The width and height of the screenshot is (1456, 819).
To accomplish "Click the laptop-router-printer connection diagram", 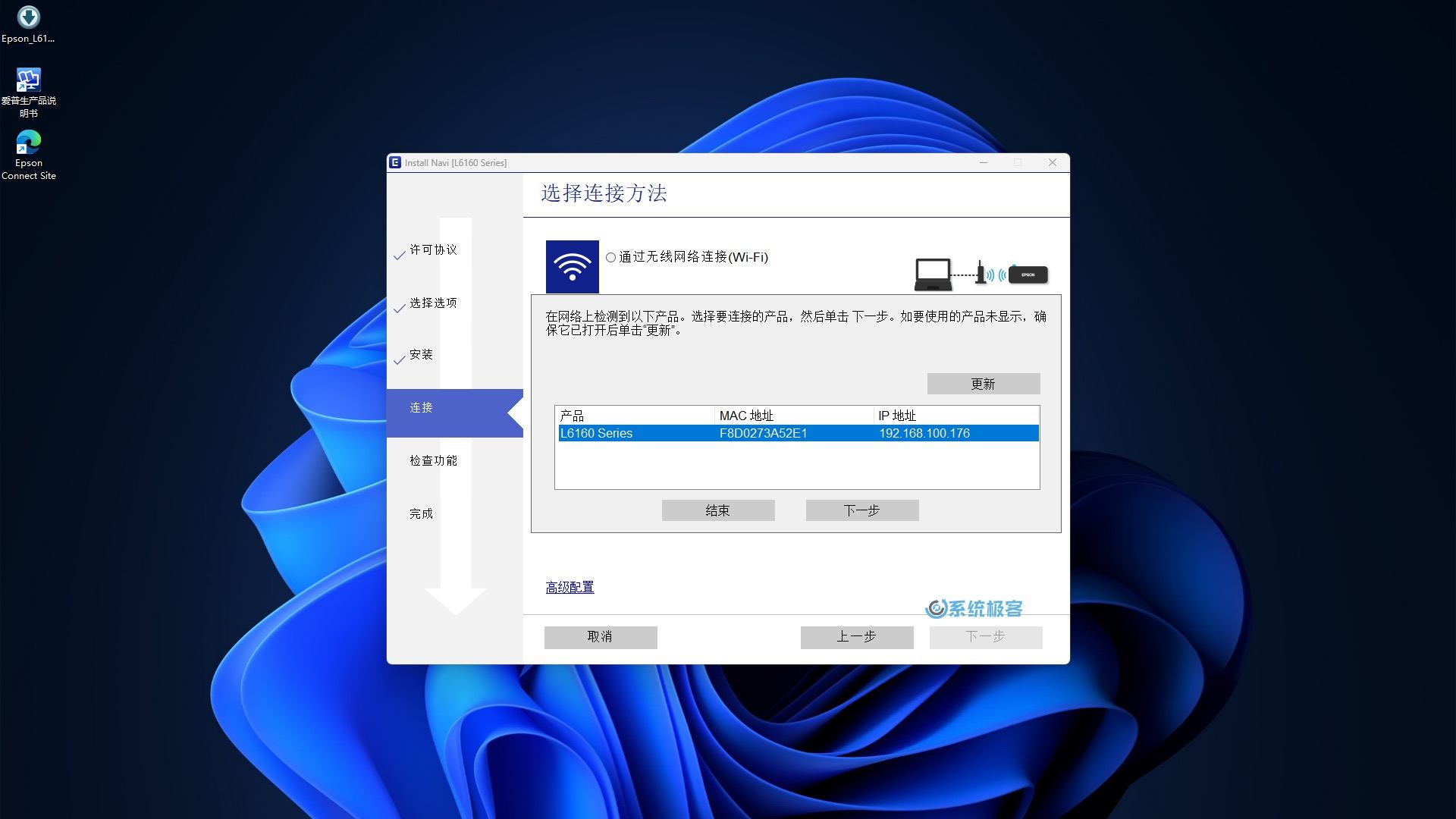I will coord(981,274).
